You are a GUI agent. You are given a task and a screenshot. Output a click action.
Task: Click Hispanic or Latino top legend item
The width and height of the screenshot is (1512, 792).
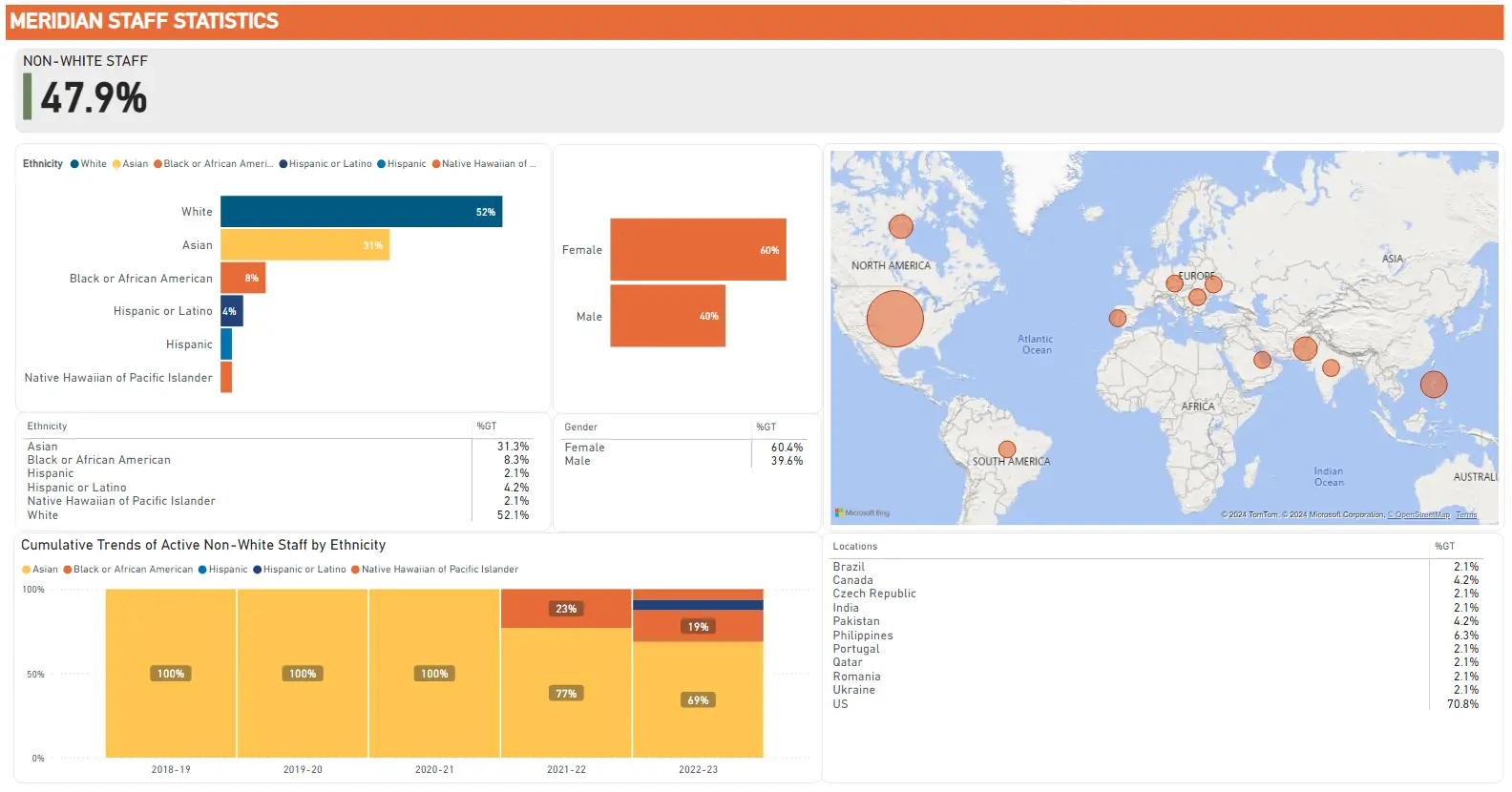[325, 164]
